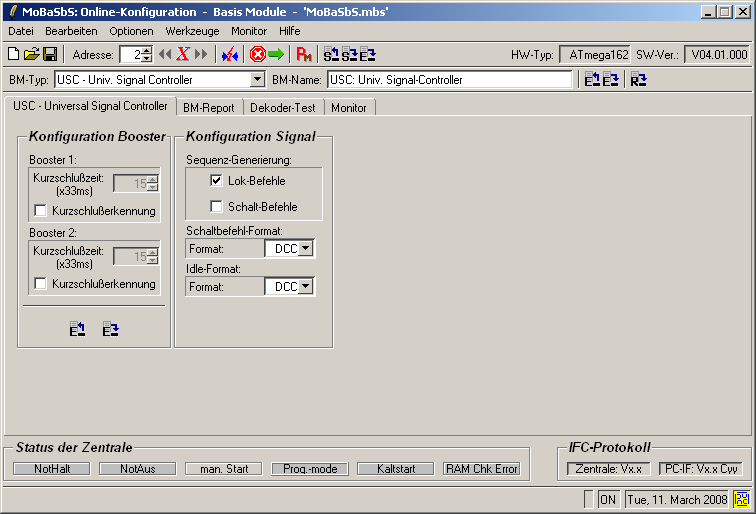Screen dimensions: 756x514
Task: Check the Schalt-Befehle option
Action: (x=216, y=207)
